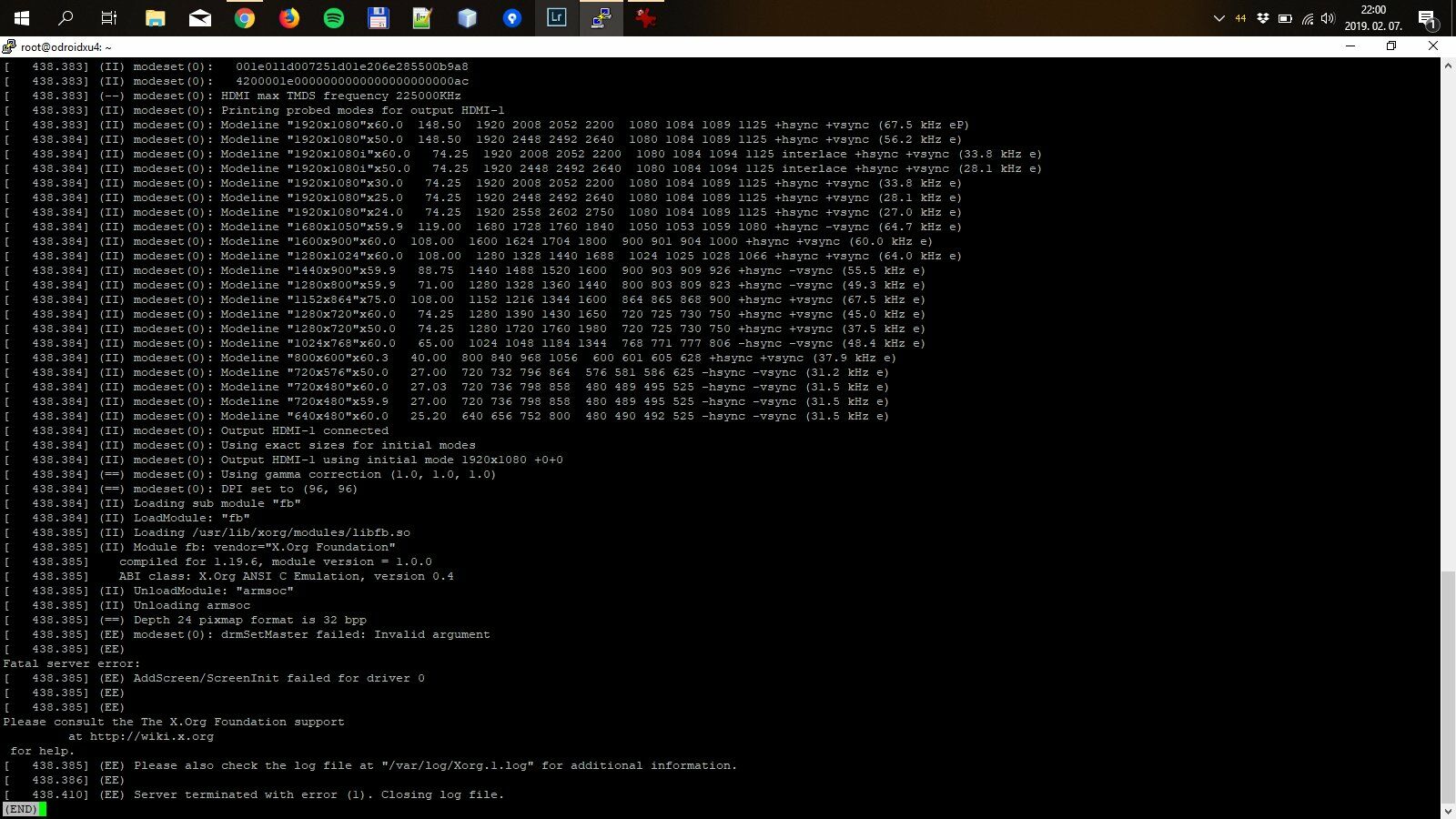Open the blue floppy disk app icon
This screenshot has height=819, width=1456.
pos(379,18)
